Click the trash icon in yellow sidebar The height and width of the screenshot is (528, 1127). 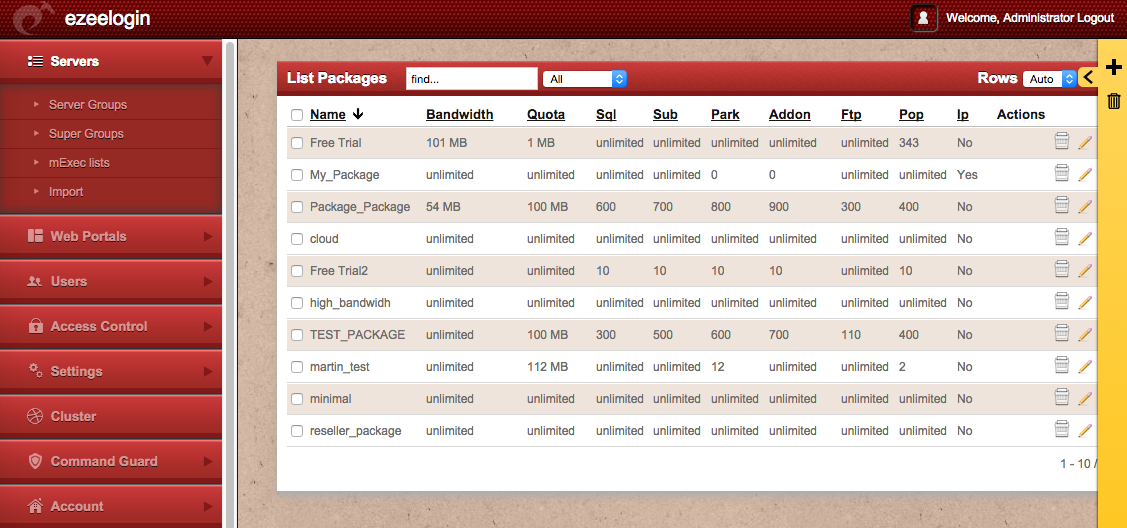click(1113, 101)
